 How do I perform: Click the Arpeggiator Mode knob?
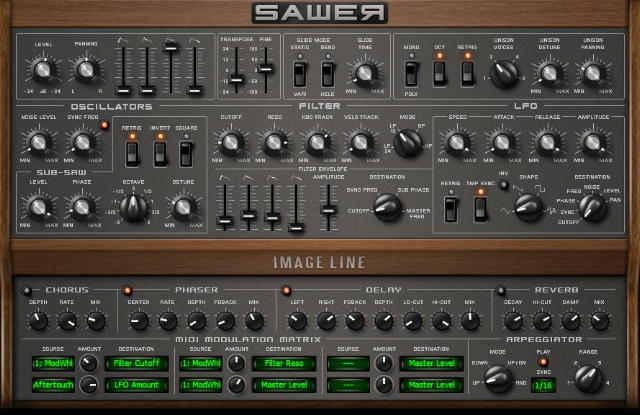pos(498,378)
